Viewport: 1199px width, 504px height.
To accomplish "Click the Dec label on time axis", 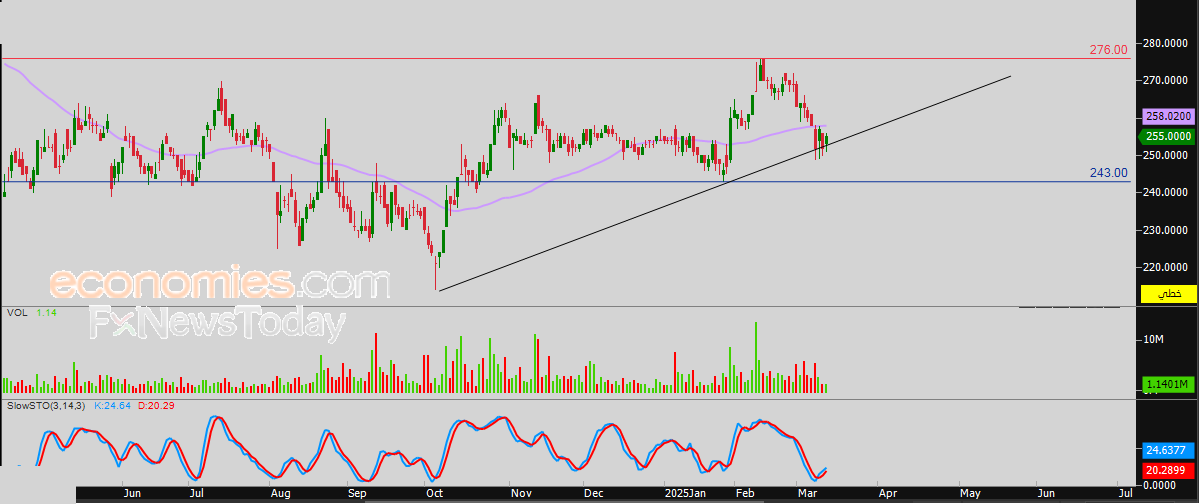I will tap(594, 494).
